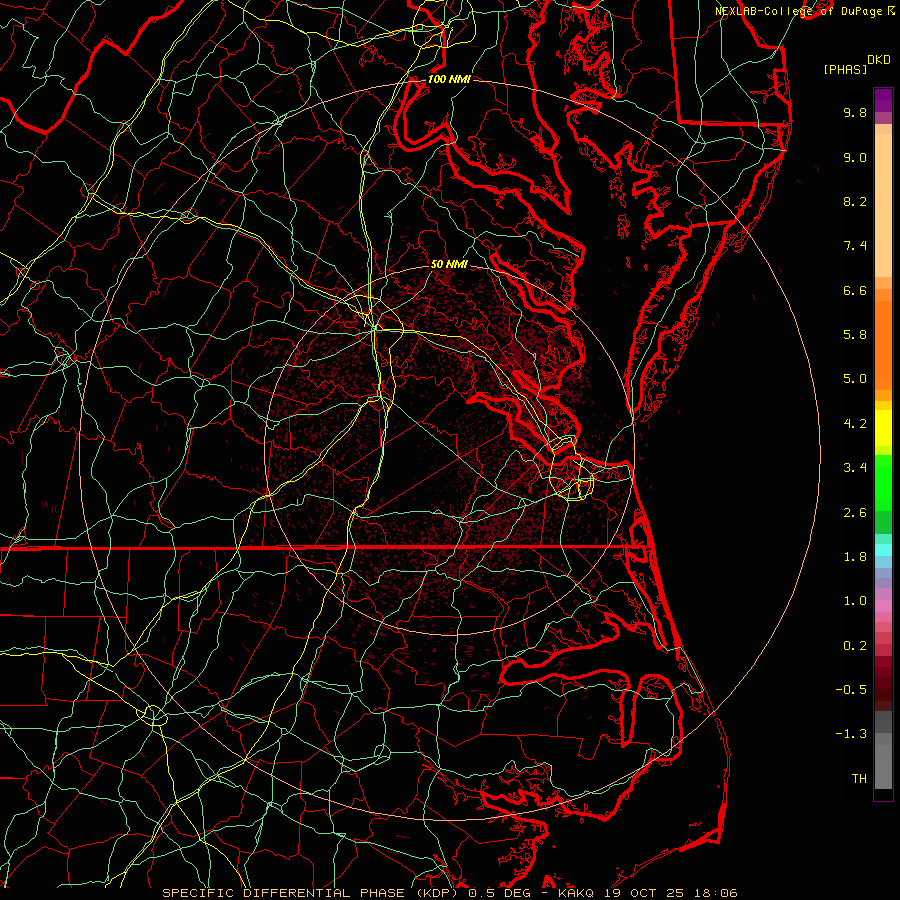The width and height of the screenshot is (900, 900).
Task: Select the 0.2 scale label
Action: click(x=855, y=646)
